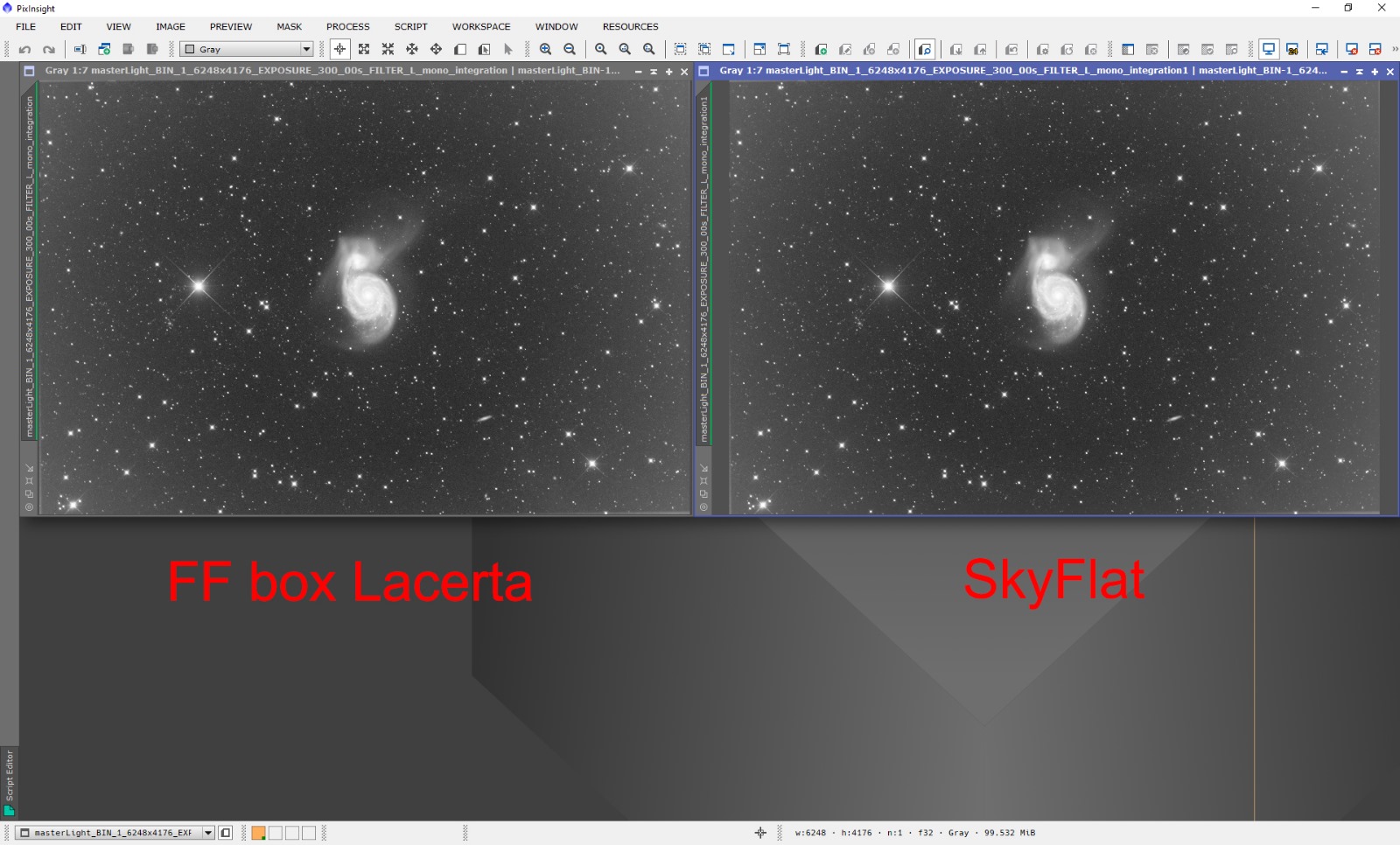Viewport: 1400px width, 845px height.
Task: Click the 'w:6248' width readout text
Action: [x=810, y=833]
